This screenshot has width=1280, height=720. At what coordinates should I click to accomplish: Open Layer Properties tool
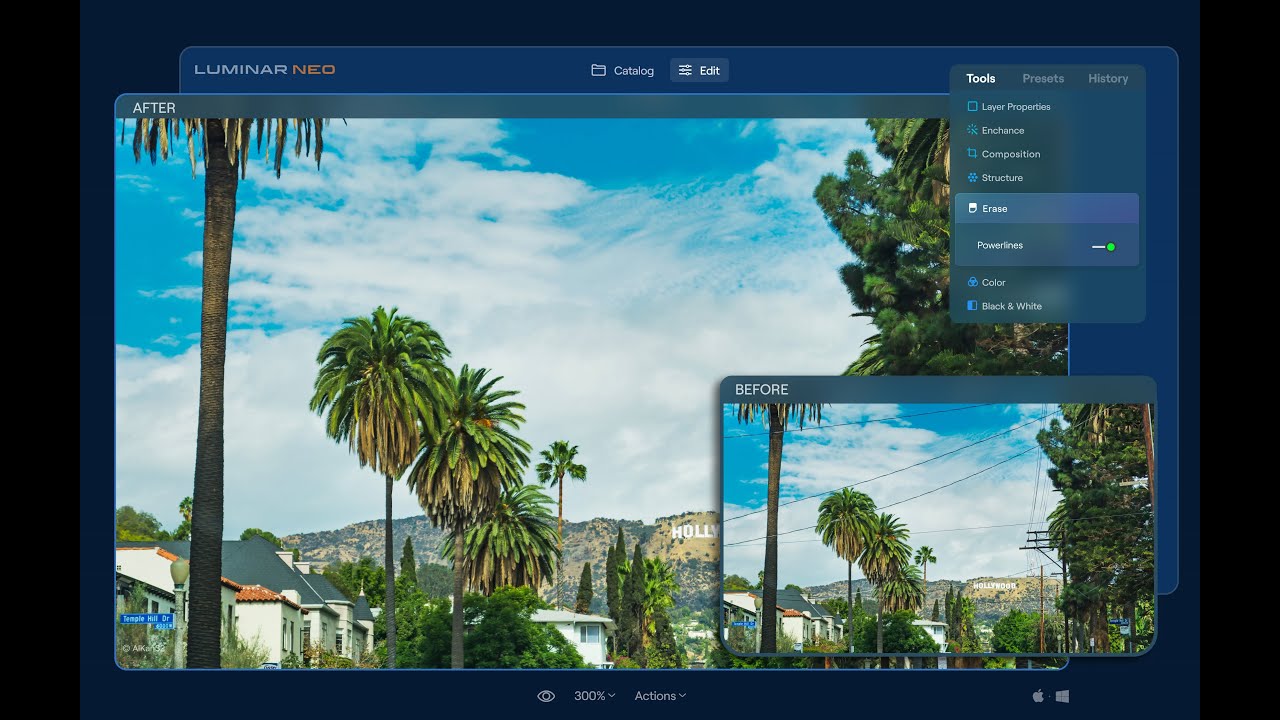[1016, 106]
